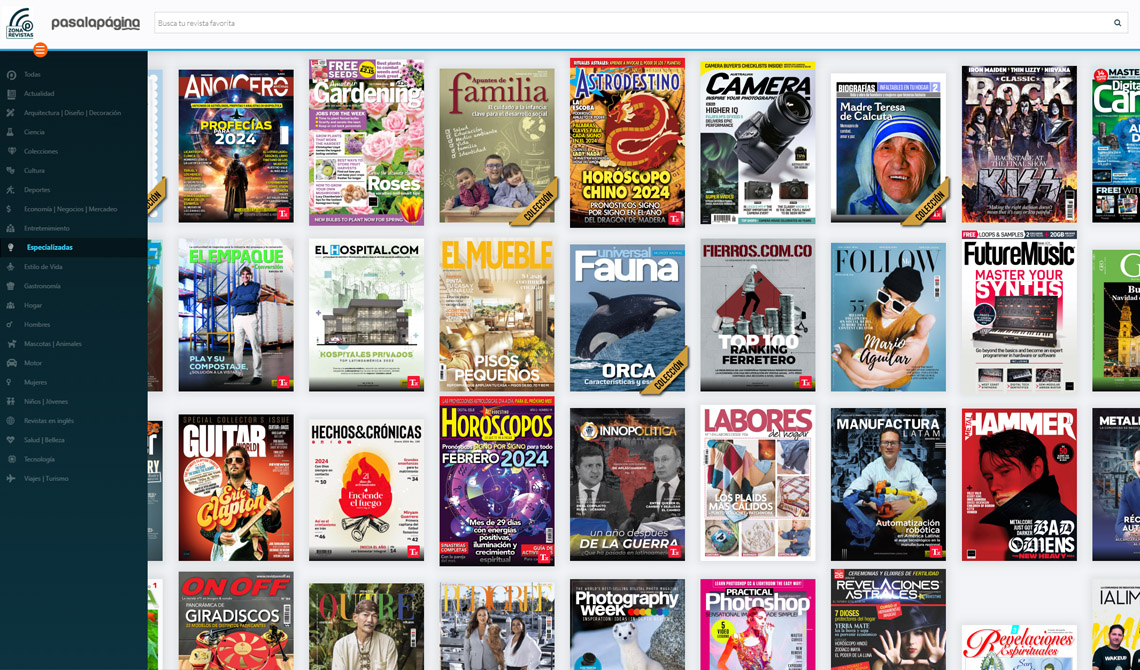Click the Zona Revistas logo icon
The height and width of the screenshot is (670, 1140).
coord(20,23)
